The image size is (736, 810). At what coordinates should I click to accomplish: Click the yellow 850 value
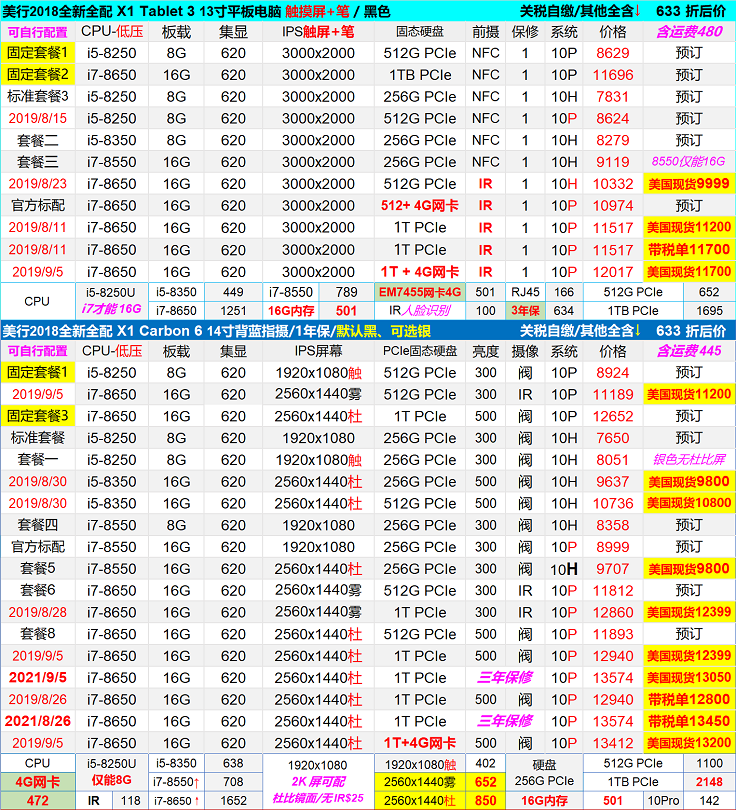point(486,801)
